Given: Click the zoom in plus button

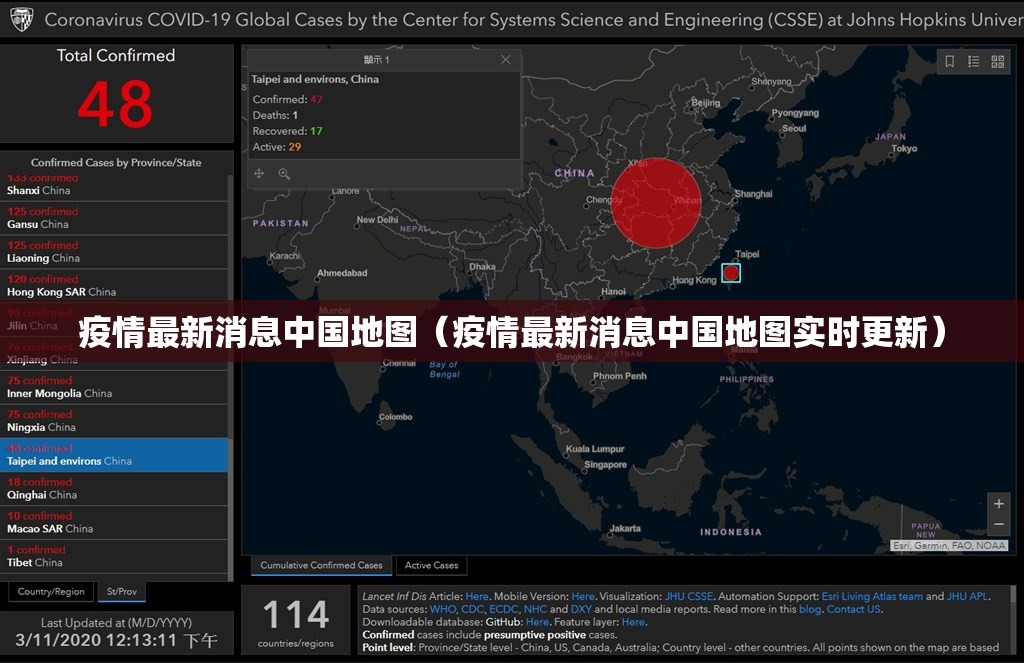Looking at the screenshot, I should click(998, 504).
